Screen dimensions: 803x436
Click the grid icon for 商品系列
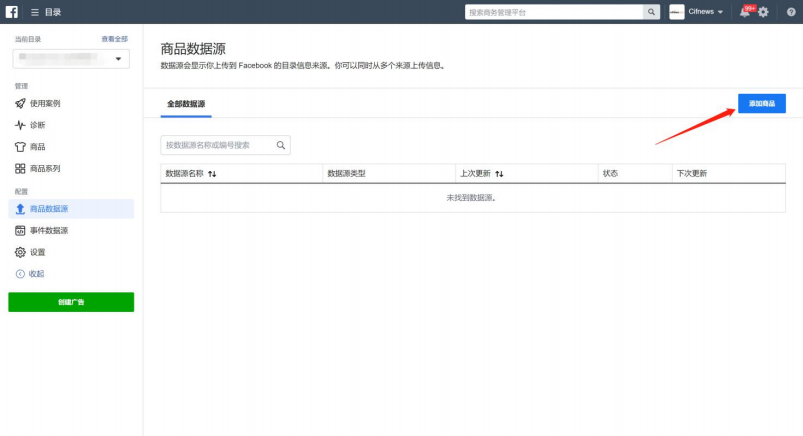point(20,169)
